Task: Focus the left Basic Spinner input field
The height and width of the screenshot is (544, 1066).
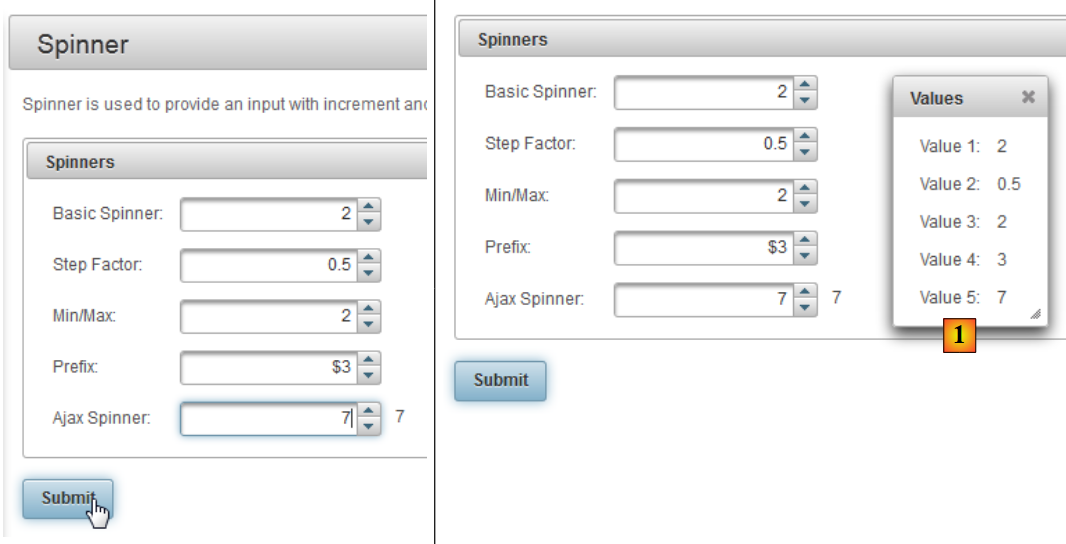Action: coord(265,214)
